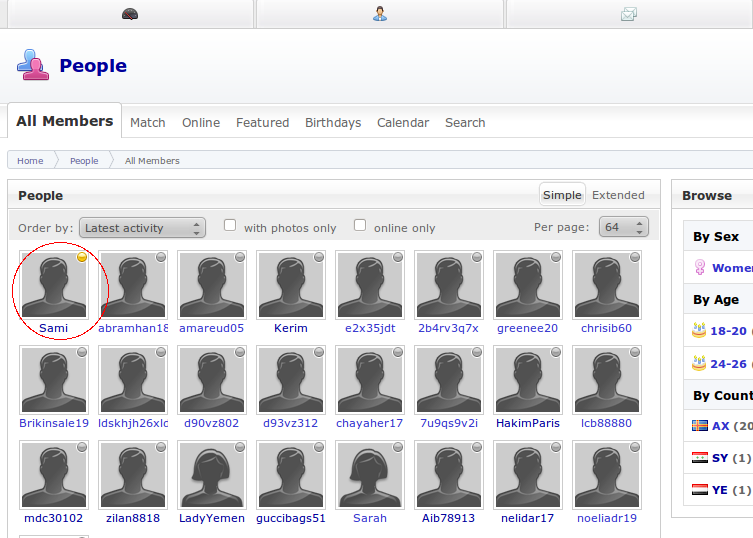Click the Home breadcrumb link

click(30, 161)
